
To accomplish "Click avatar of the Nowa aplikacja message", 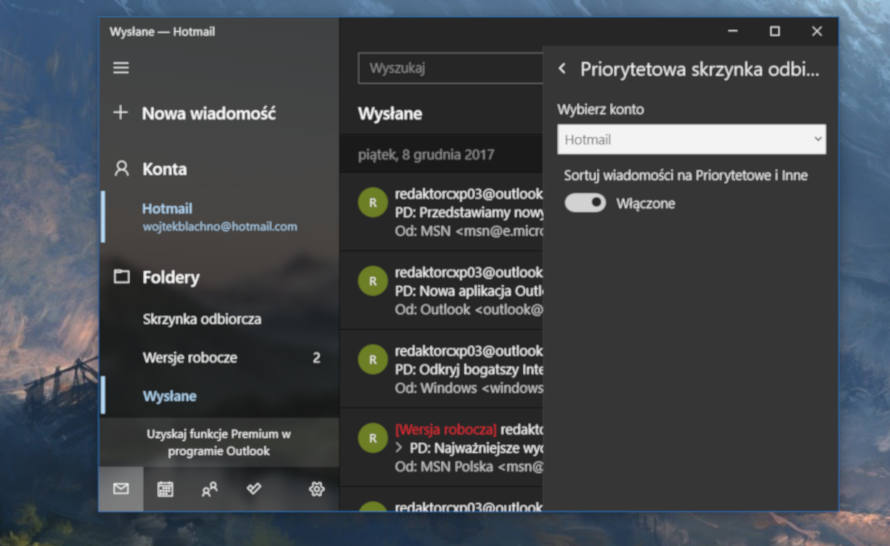I will pyautogui.click(x=373, y=281).
